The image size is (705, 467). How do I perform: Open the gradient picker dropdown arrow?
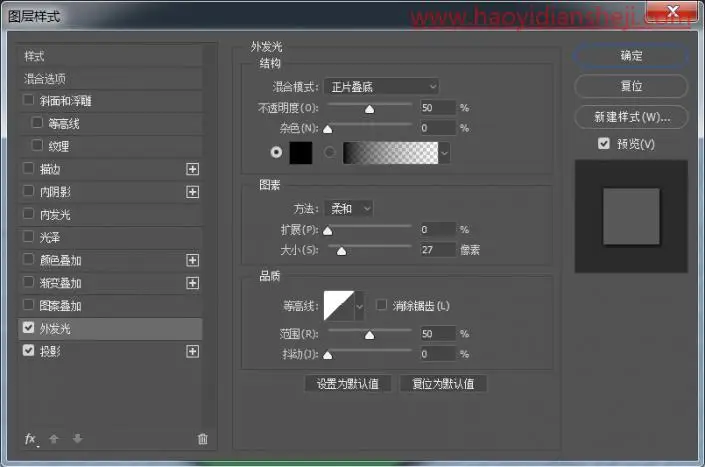tap(444, 153)
